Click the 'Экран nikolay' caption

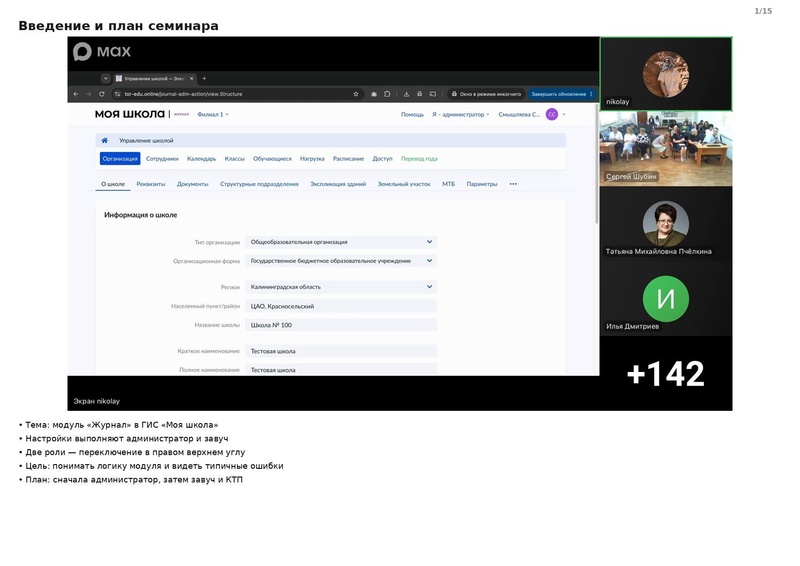click(x=96, y=401)
